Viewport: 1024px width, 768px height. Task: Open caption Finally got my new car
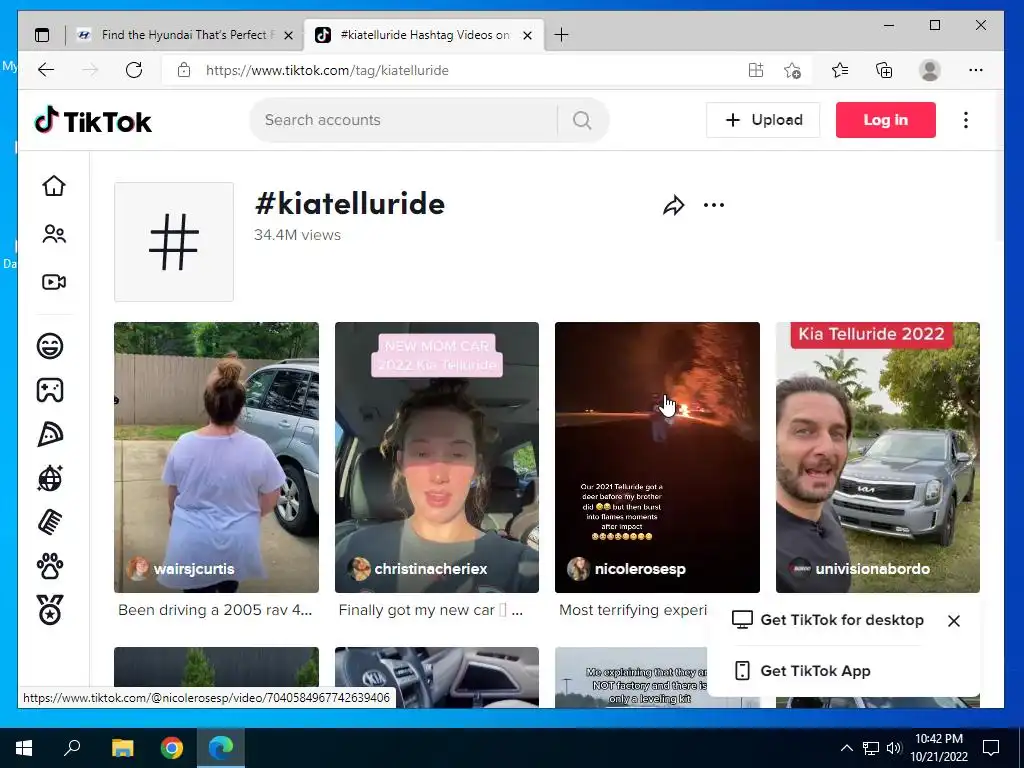click(x=430, y=610)
